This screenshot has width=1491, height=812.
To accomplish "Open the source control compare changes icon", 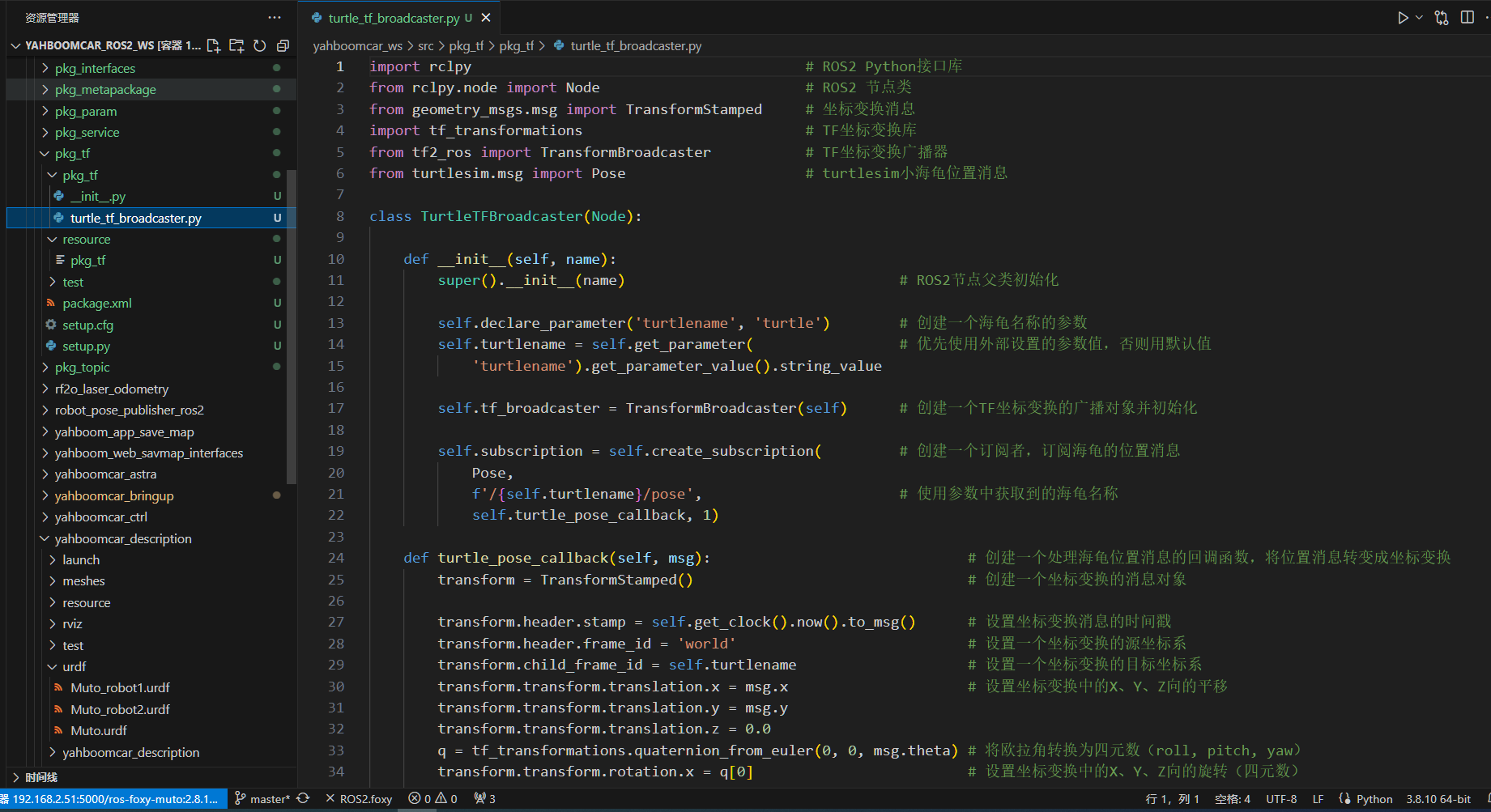I will point(1442,18).
